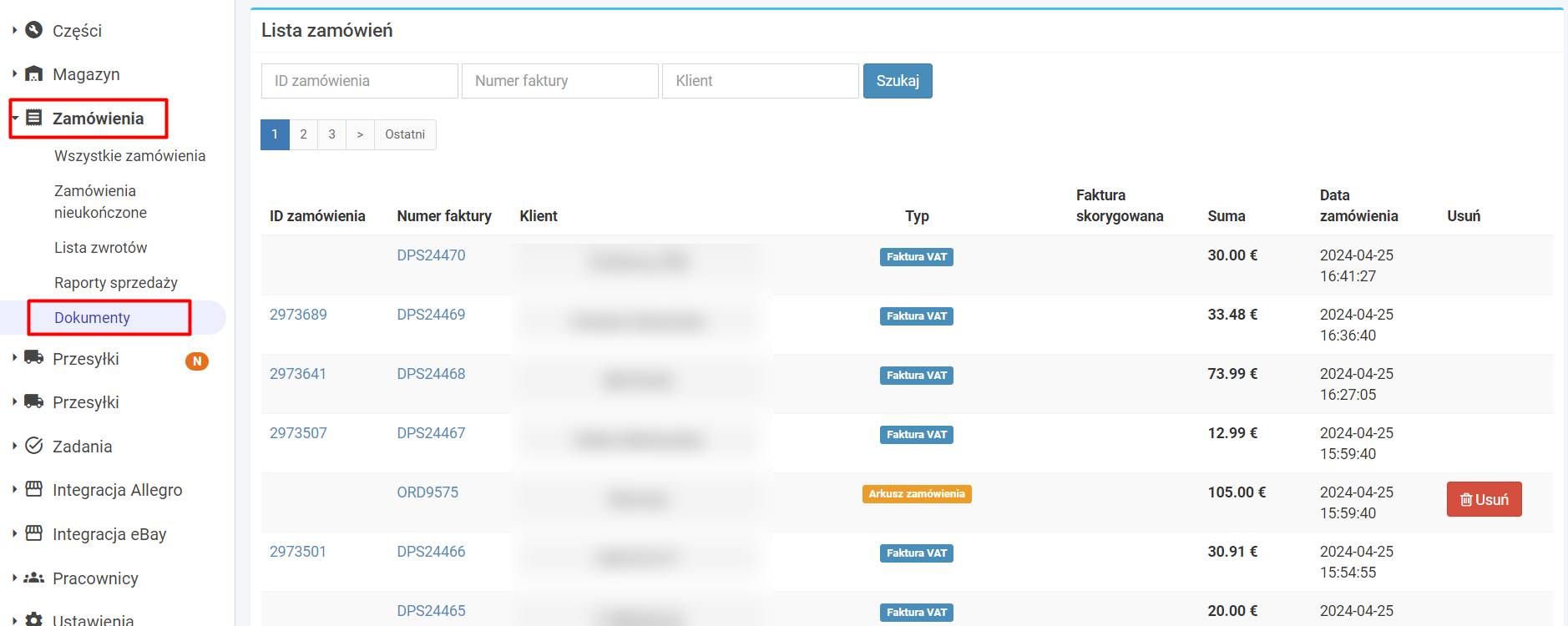Open order ID 2973507
Image resolution: width=1568 pixels, height=626 pixels.
(x=298, y=433)
